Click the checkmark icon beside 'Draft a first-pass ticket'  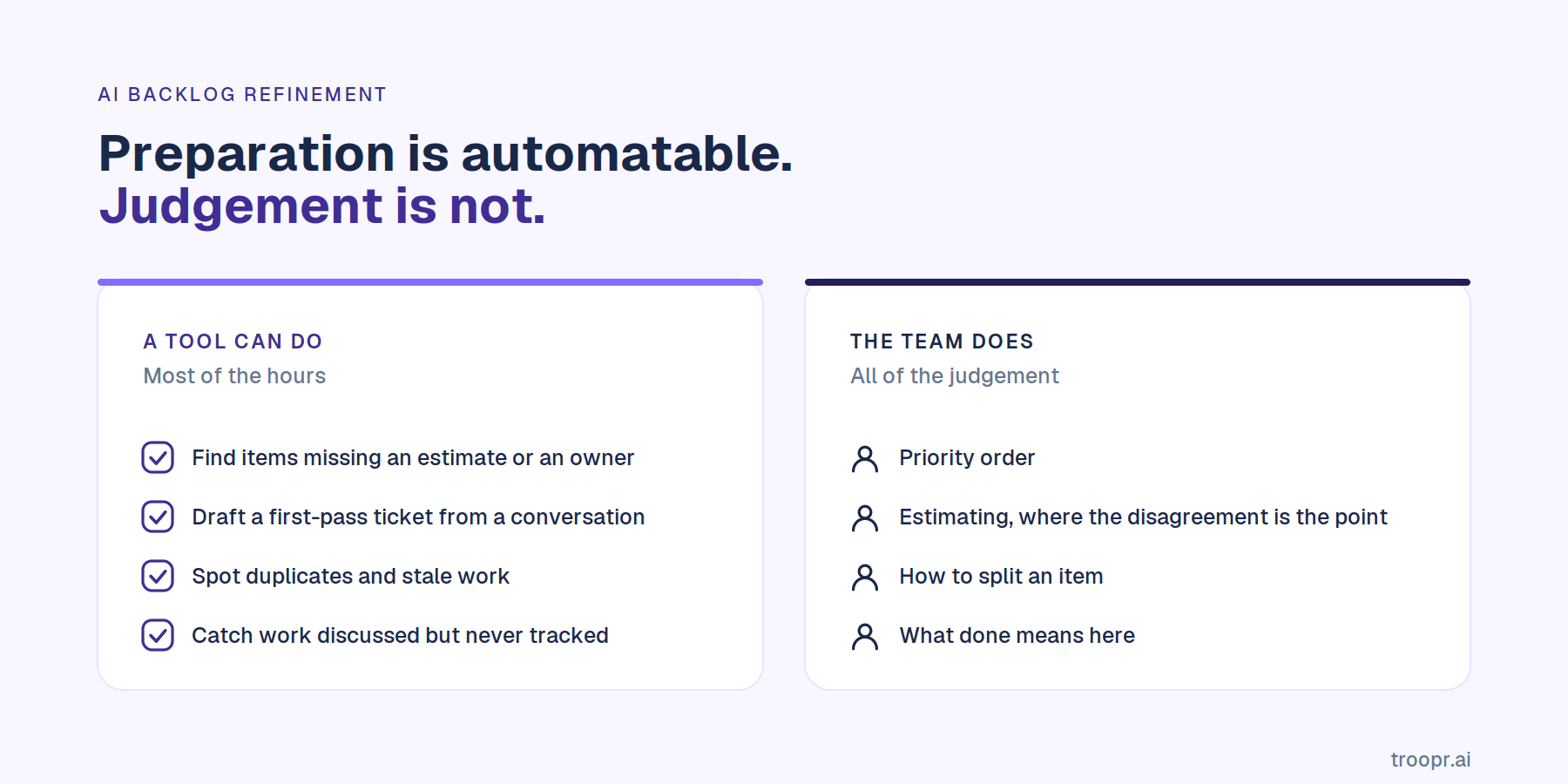pos(158,517)
